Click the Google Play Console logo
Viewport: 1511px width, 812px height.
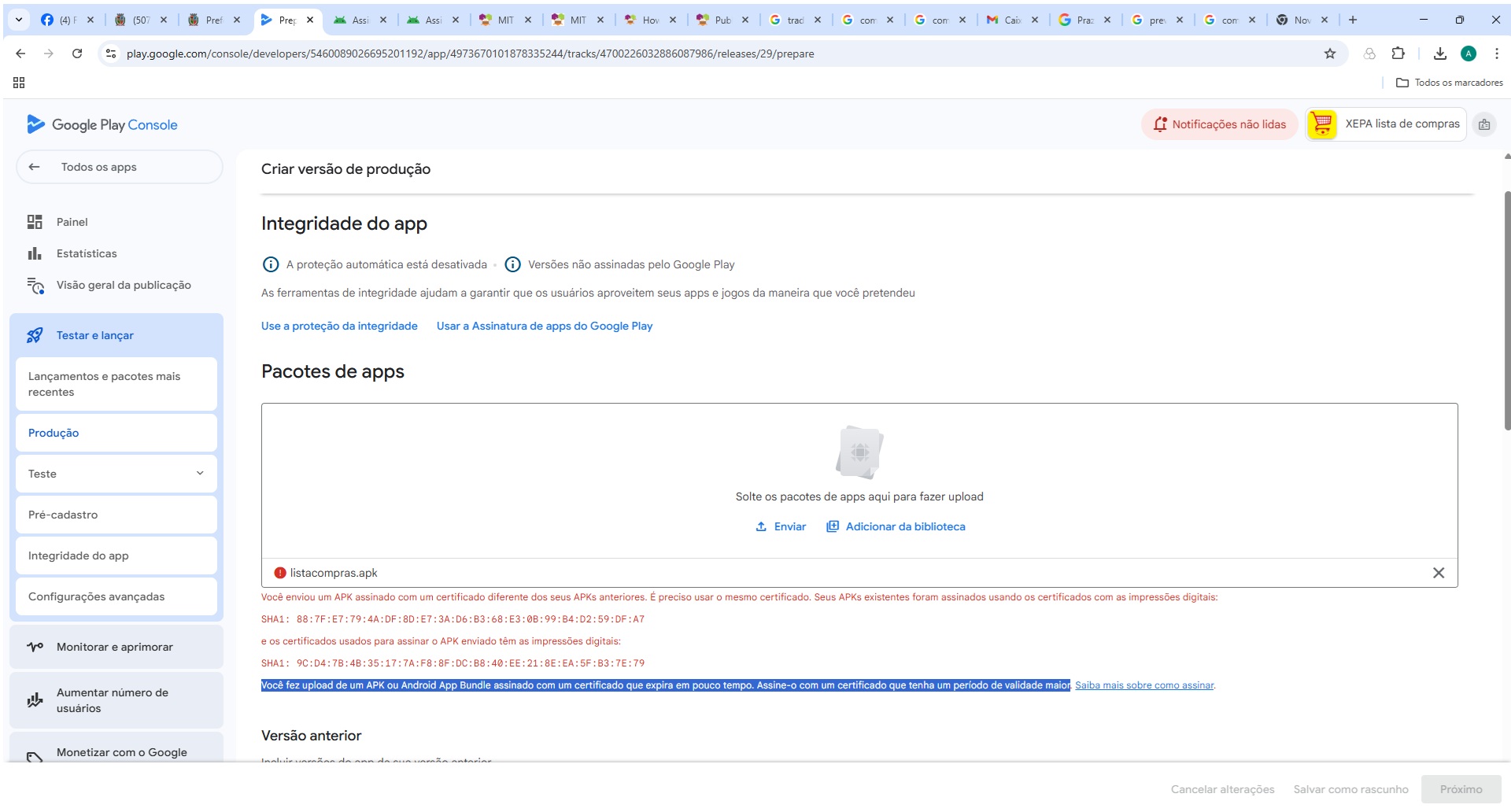tap(102, 124)
